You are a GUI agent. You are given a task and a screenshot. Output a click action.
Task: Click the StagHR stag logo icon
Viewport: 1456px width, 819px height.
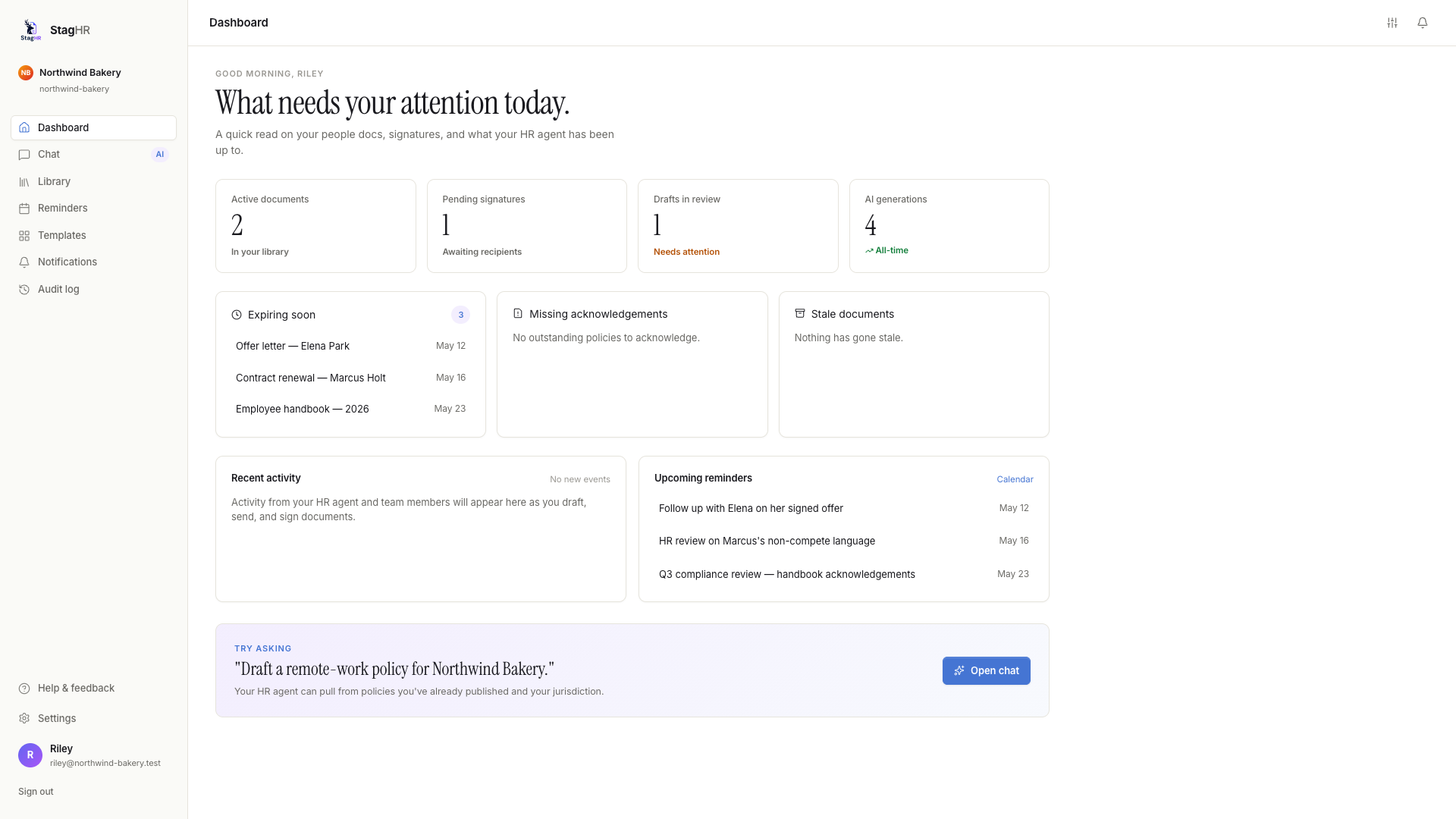click(30, 30)
